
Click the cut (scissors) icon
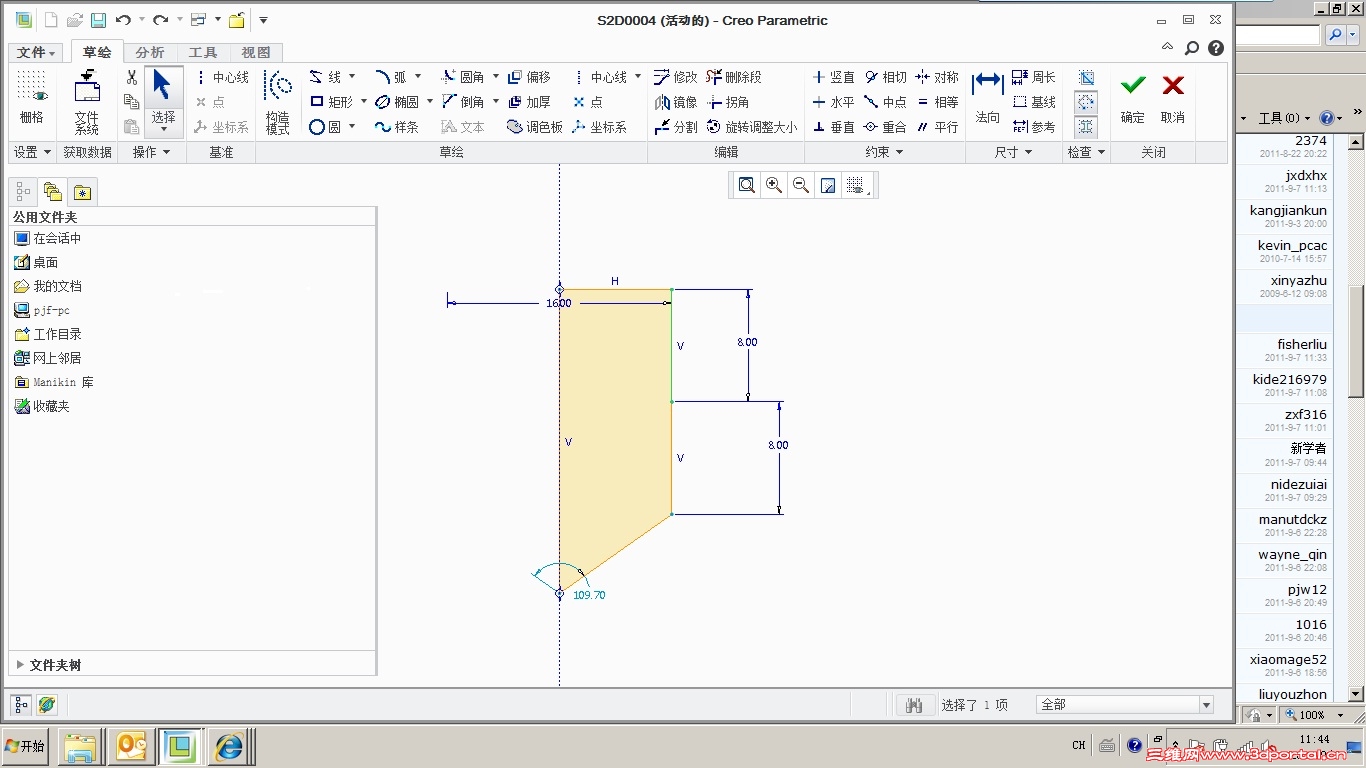[x=131, y=77]
